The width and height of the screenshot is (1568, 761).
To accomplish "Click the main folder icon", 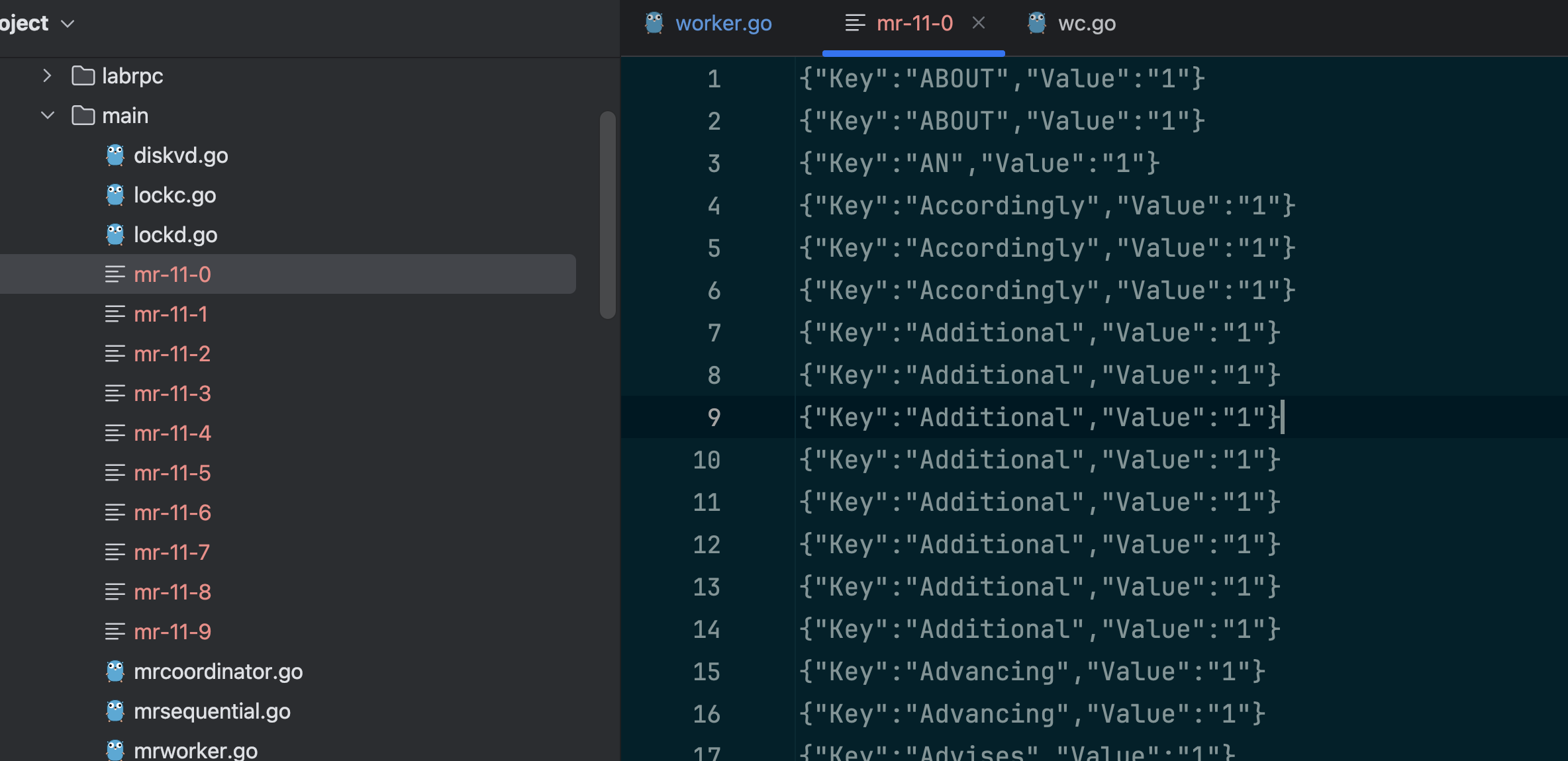I will tap(83, 115).
